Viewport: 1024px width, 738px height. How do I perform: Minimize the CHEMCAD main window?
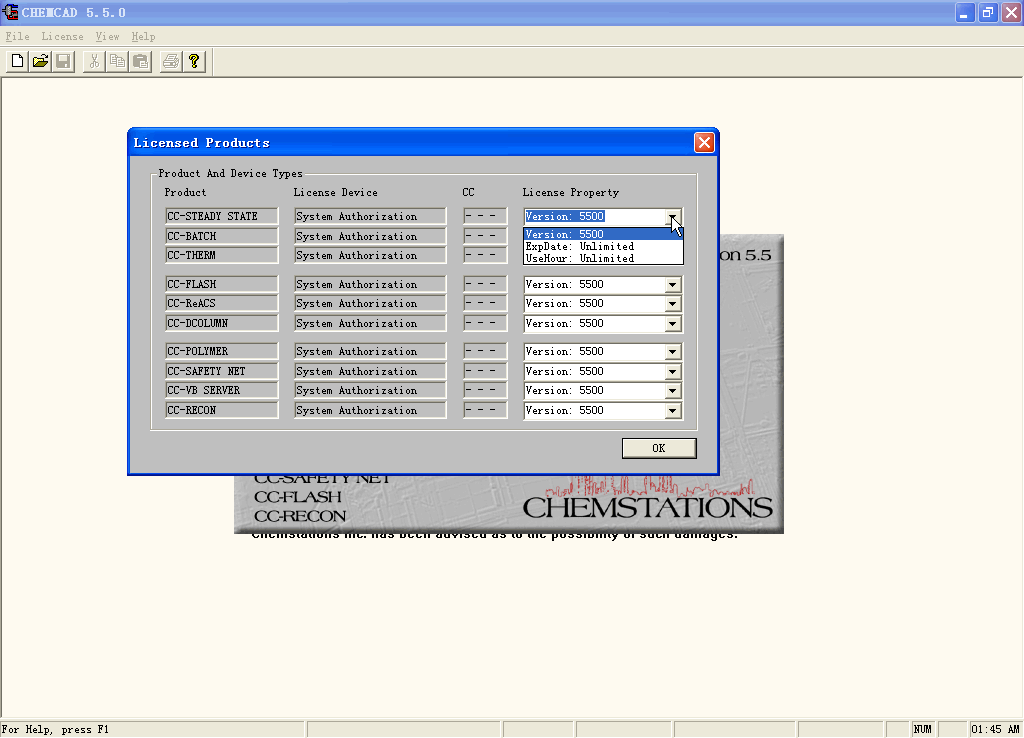coord(965,12)
